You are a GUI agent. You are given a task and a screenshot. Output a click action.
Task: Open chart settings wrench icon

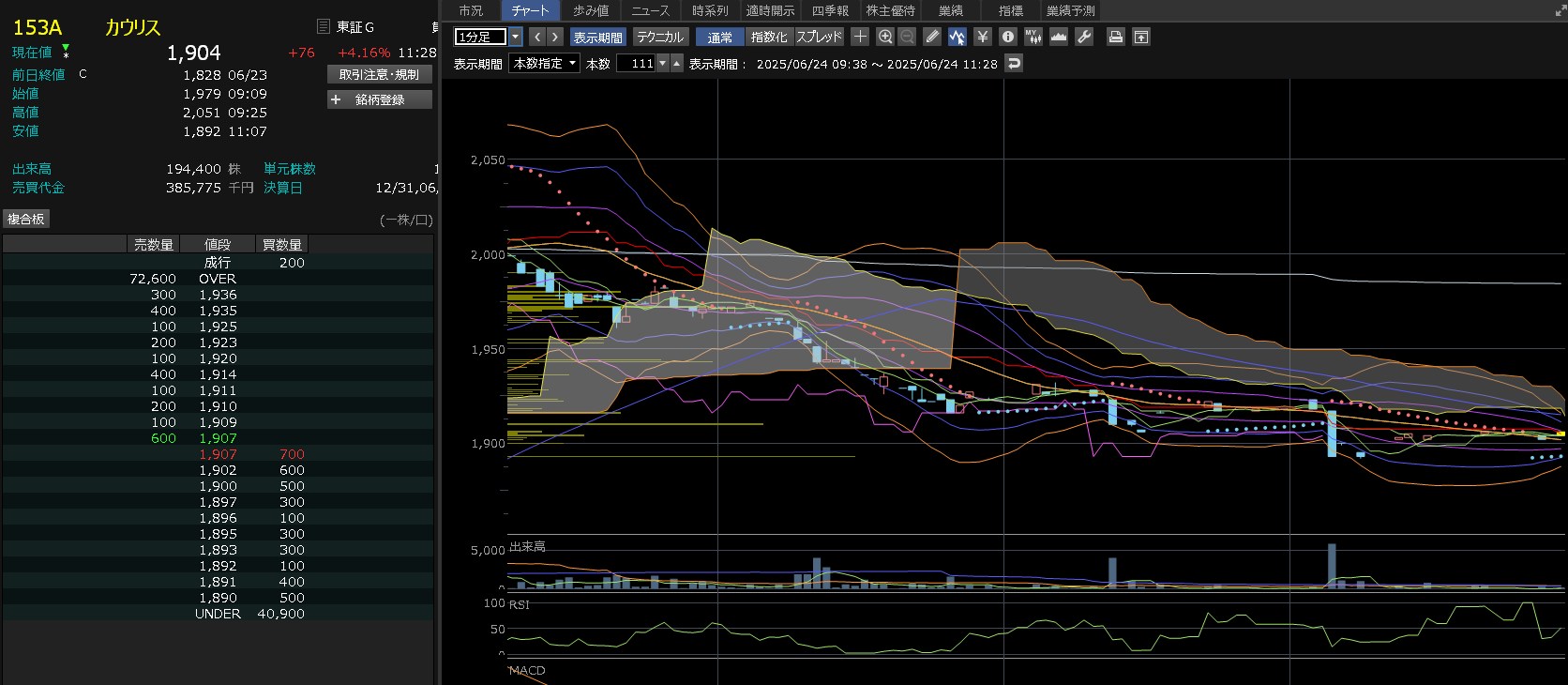tap(1084, 37)
